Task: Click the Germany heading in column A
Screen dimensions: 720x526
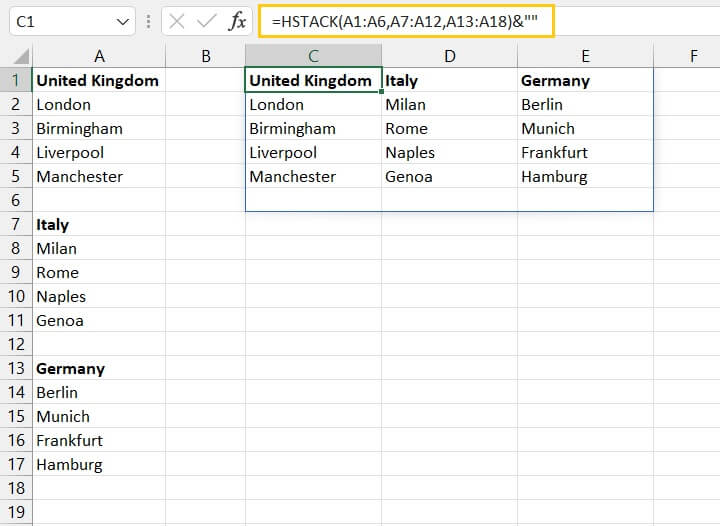Action: click(x=70, y=368)
